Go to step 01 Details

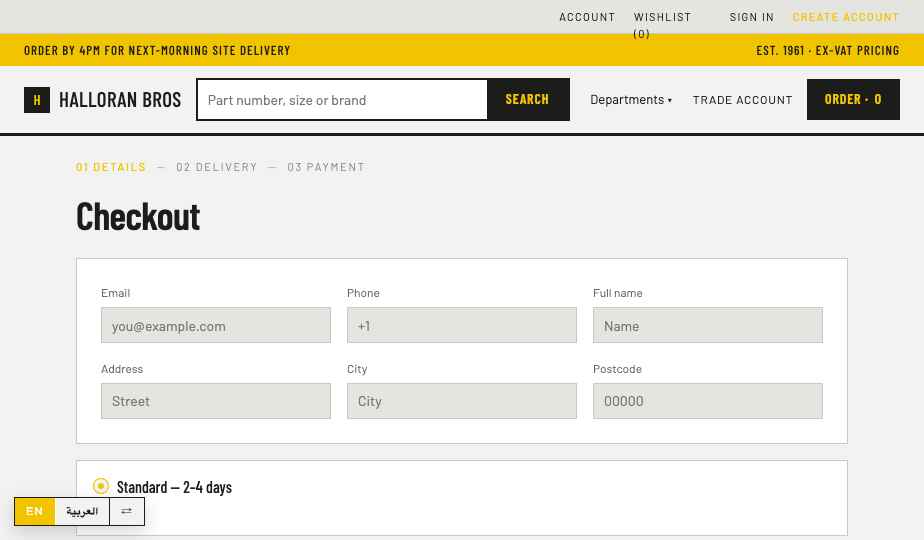111,167
